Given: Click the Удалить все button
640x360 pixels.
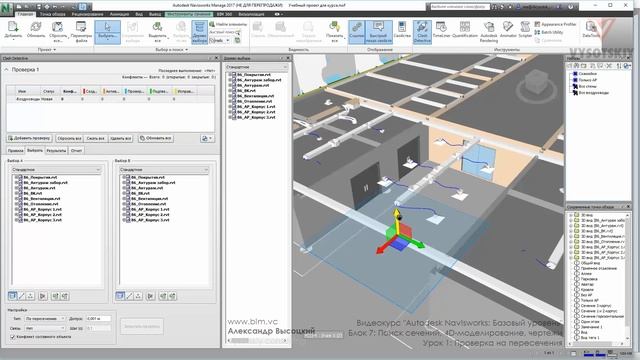Looking at the screenshot, I should 120,138.
